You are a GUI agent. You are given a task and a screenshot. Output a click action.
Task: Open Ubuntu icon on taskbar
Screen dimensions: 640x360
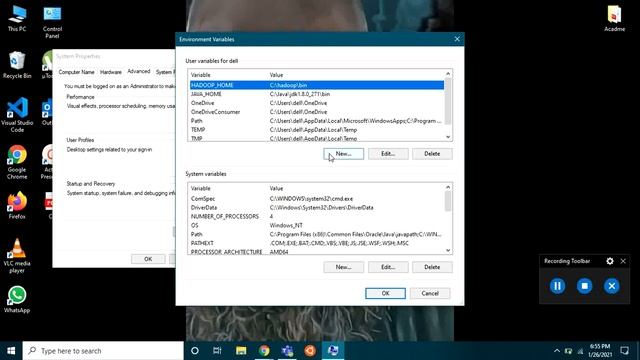pos(310,351)
